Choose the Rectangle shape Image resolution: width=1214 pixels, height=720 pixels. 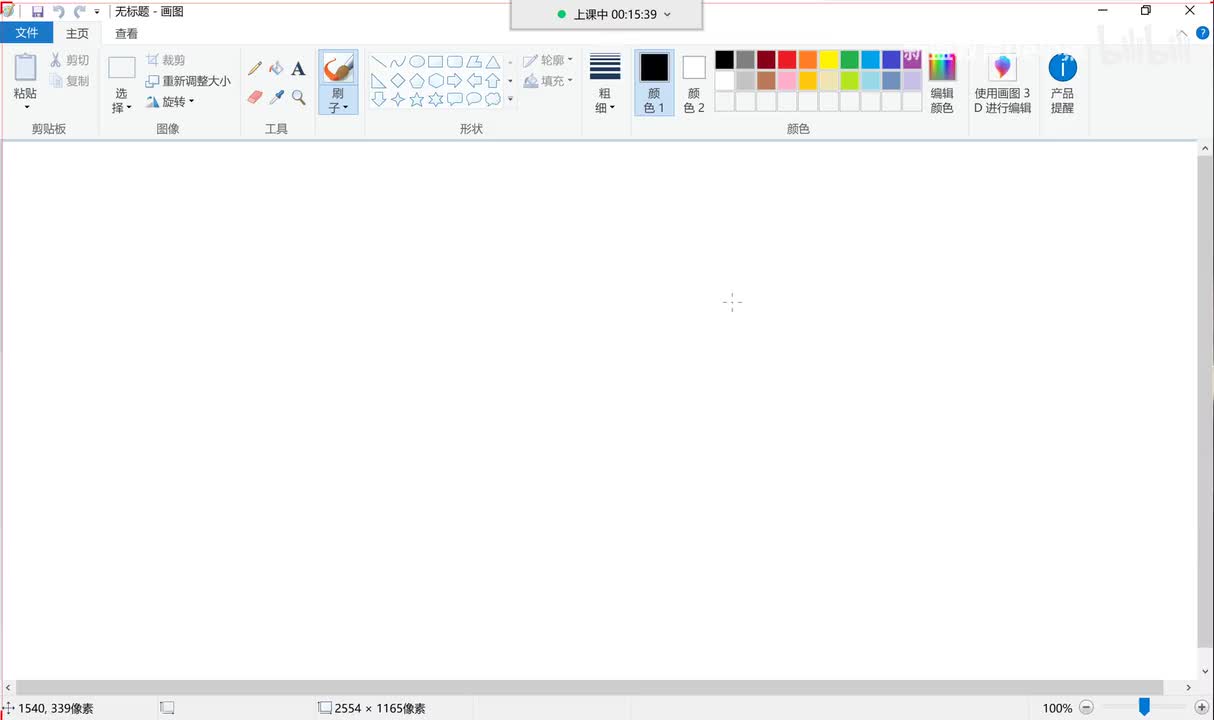point(436,62)
